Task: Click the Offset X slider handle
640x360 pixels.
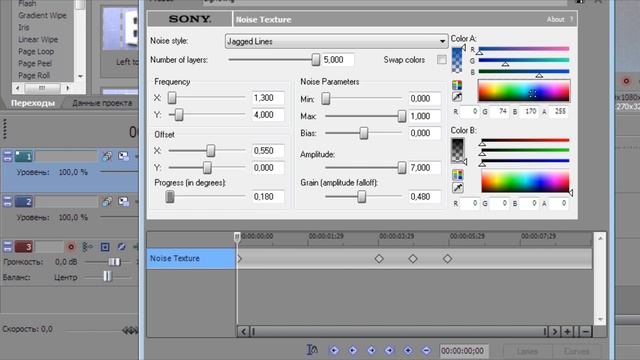Action: coord(211,151)
